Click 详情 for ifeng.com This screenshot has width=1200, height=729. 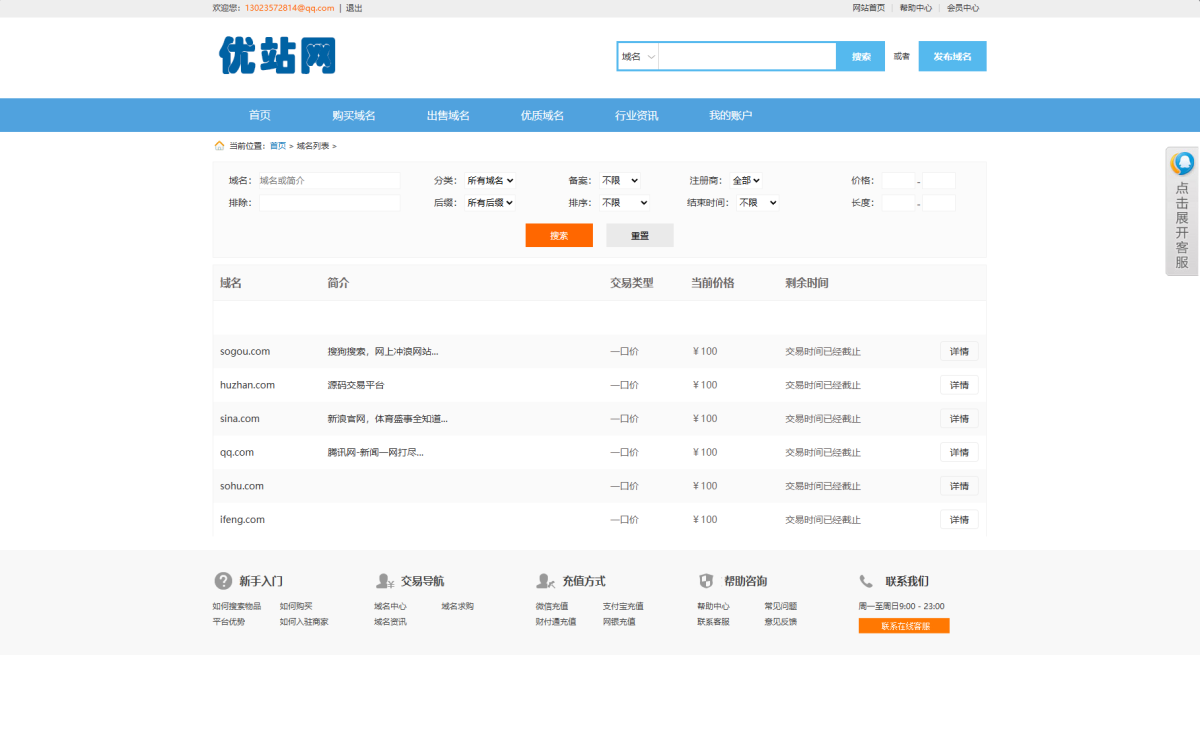tap(959, 520)
